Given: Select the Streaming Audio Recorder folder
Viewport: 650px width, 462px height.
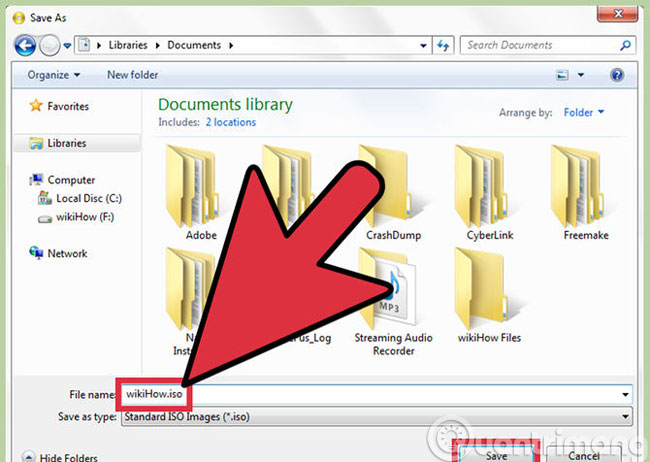Looking at the screenshot, I should [x=392, y=302].
